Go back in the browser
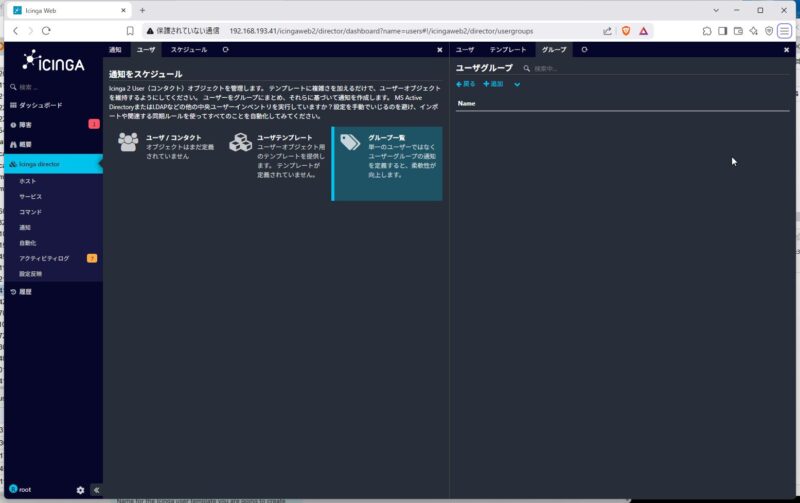 (16, 31)
